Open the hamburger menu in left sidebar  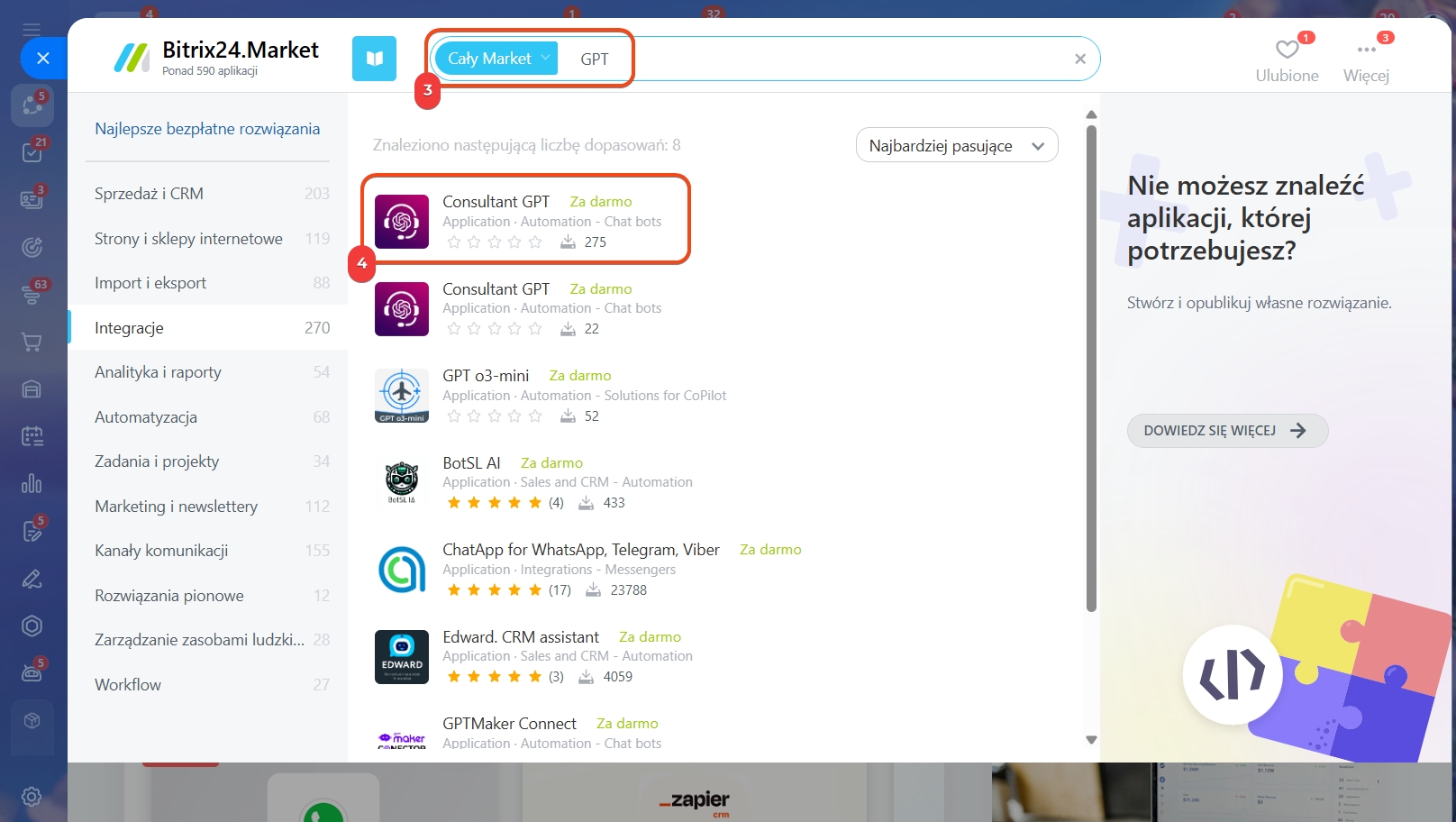pos(32,30)
